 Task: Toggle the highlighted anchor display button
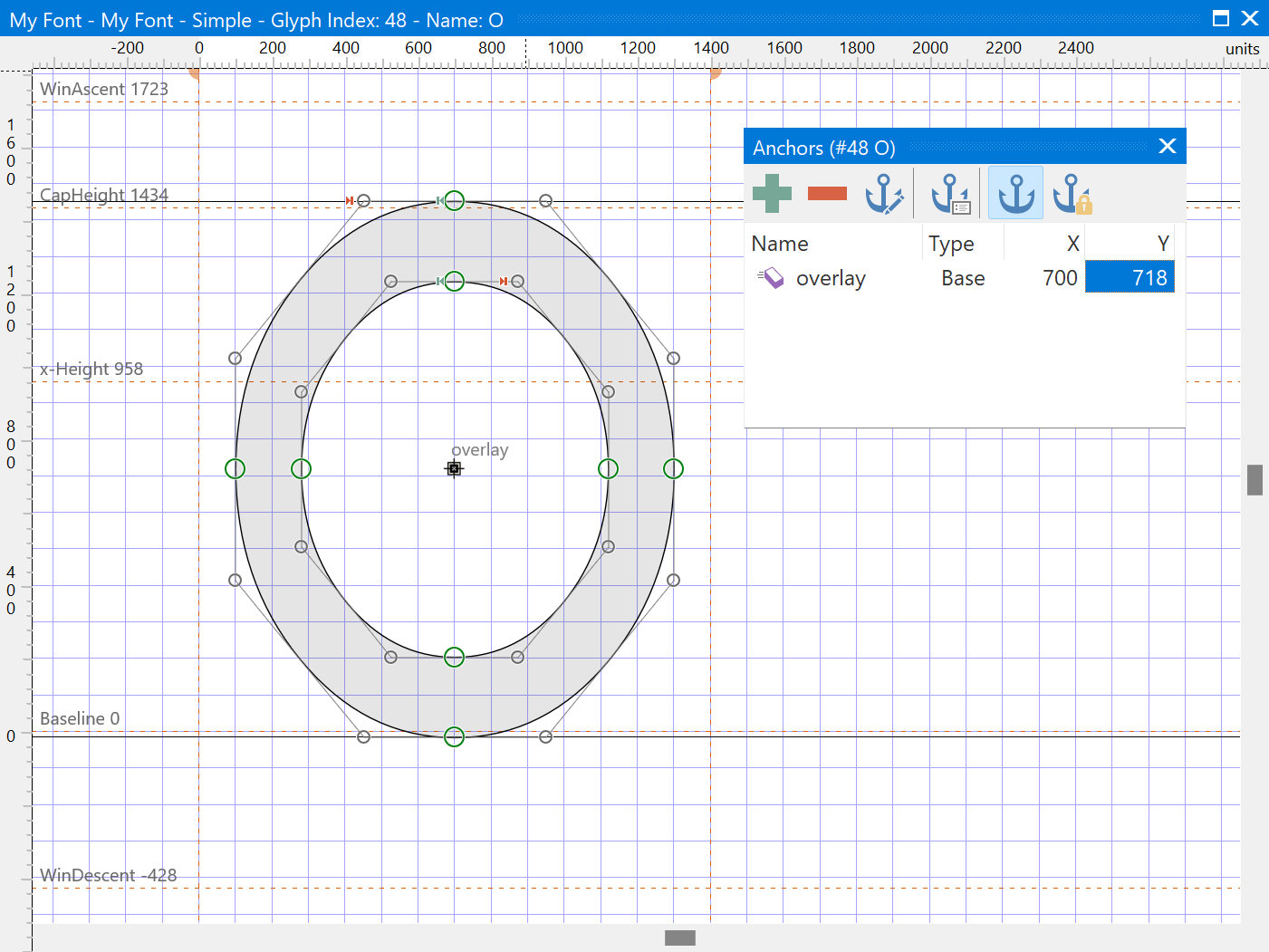tap(1015, 193)
